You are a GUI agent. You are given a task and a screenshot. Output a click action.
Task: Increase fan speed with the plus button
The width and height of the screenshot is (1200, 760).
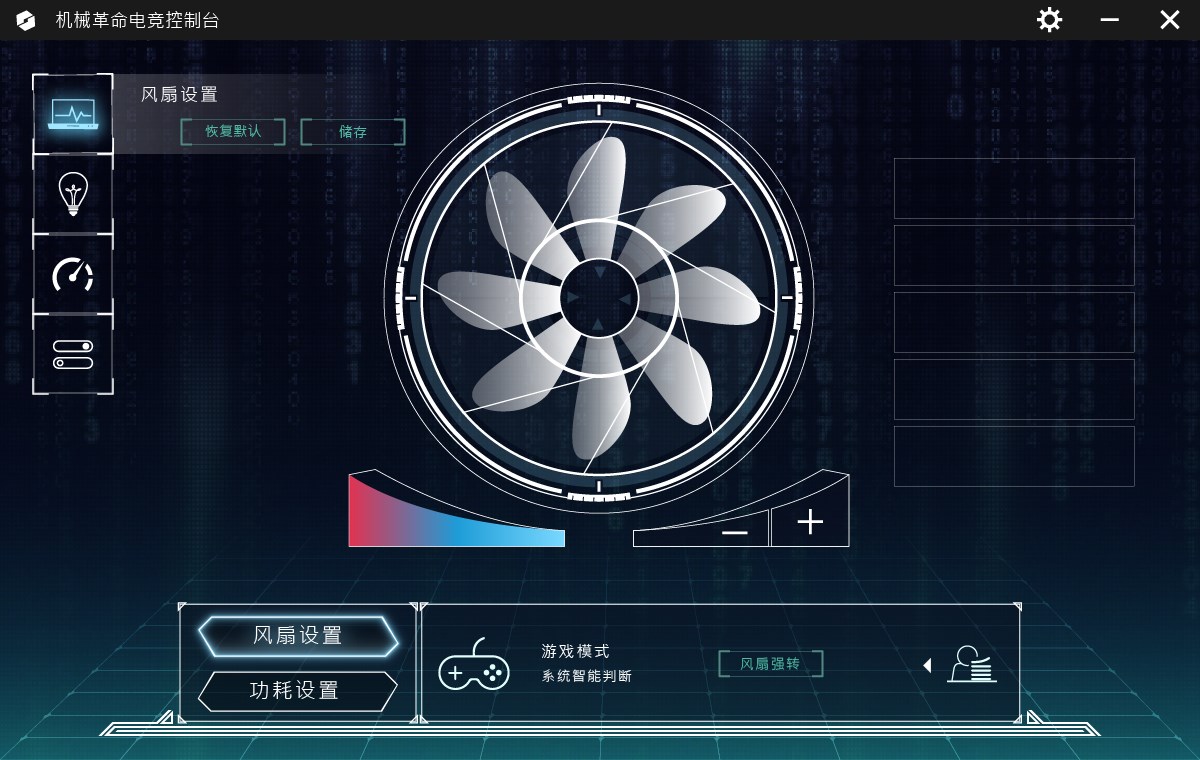pyautogui.click(x=810, y=522)
